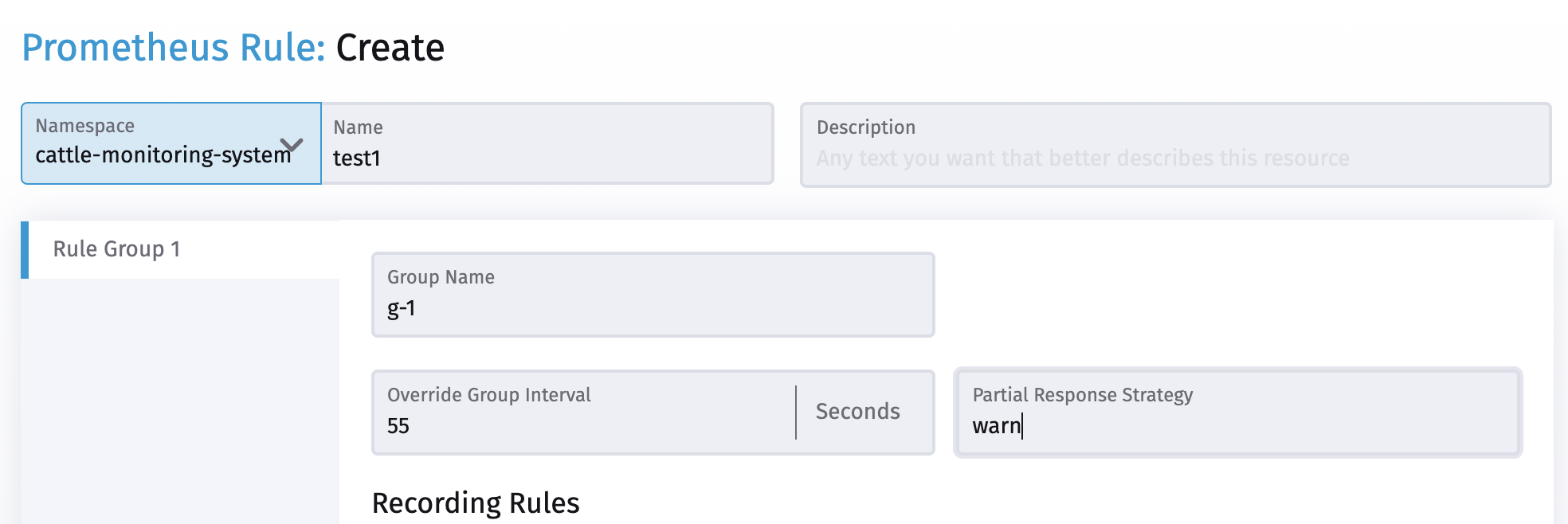
Task: Select the test1 name text
Action: 357,158
